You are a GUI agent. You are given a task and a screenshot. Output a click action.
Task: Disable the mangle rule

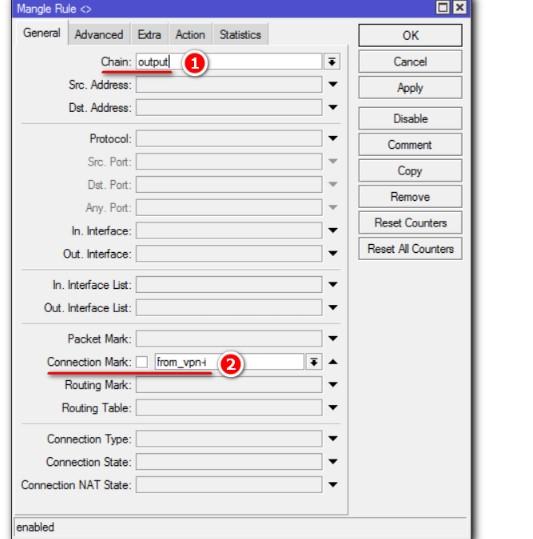[410, 119]
